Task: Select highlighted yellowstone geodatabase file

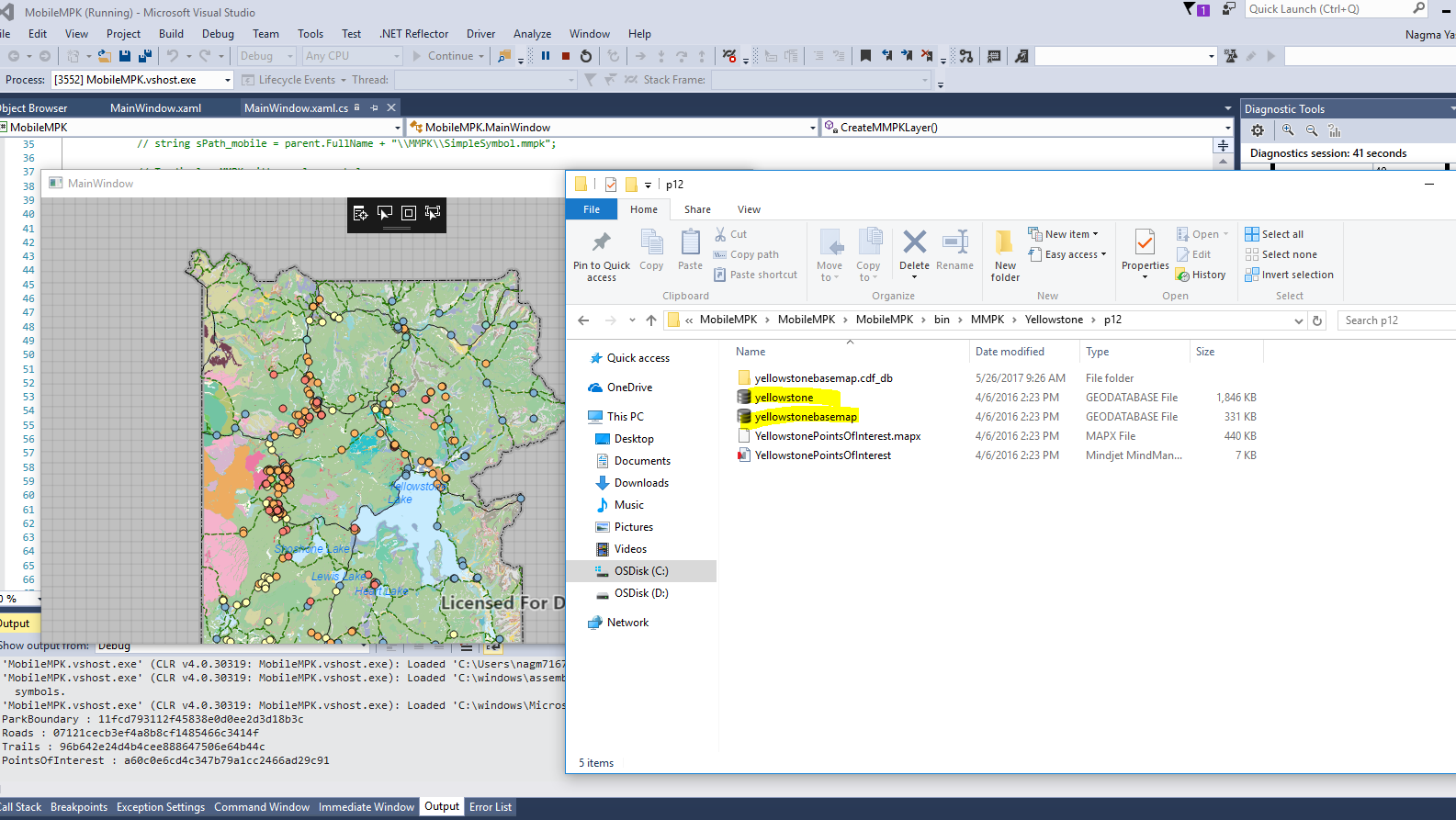Action: point(784,398)
